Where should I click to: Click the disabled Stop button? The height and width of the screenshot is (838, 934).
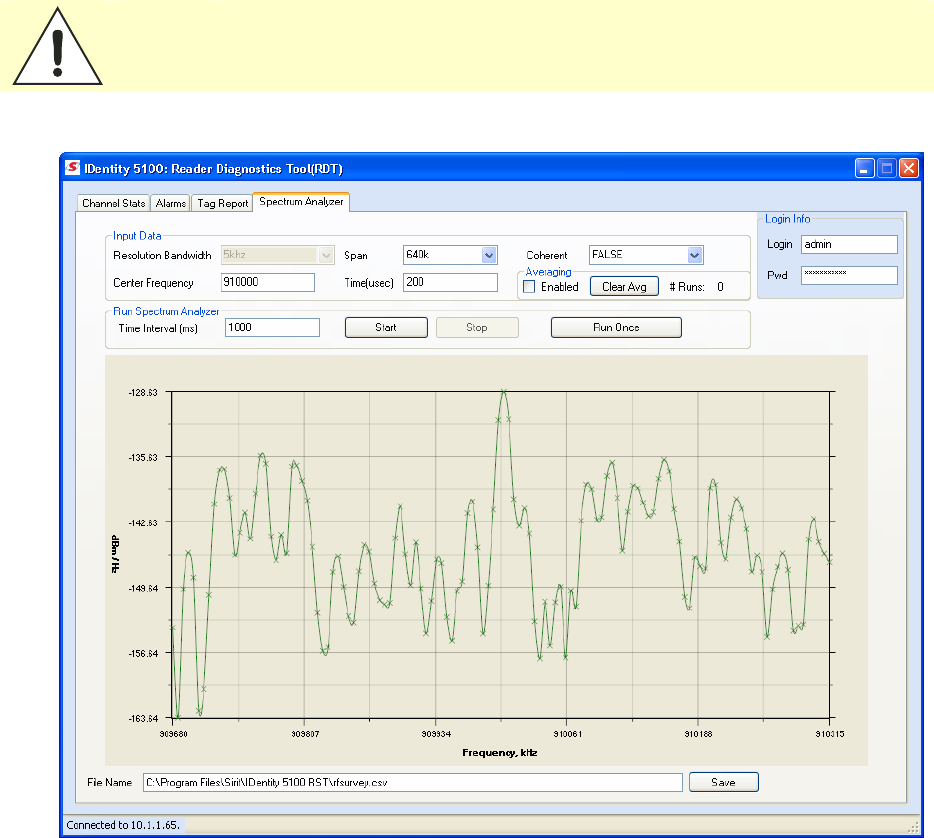pos(477,328)
